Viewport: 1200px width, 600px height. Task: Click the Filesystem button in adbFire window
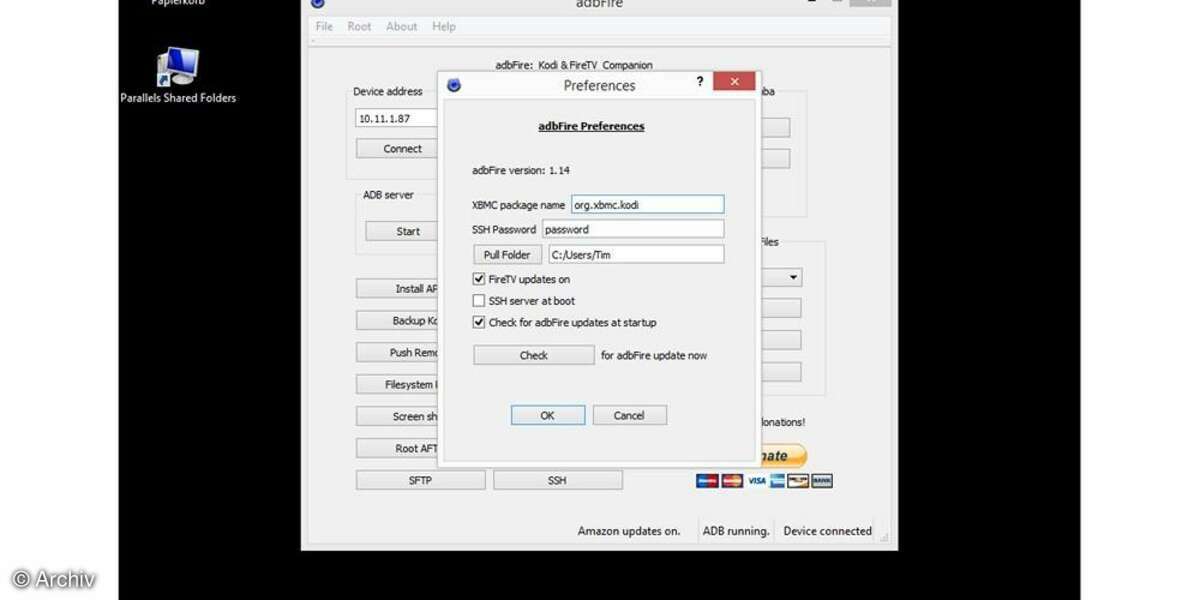(x=397, y=384)
